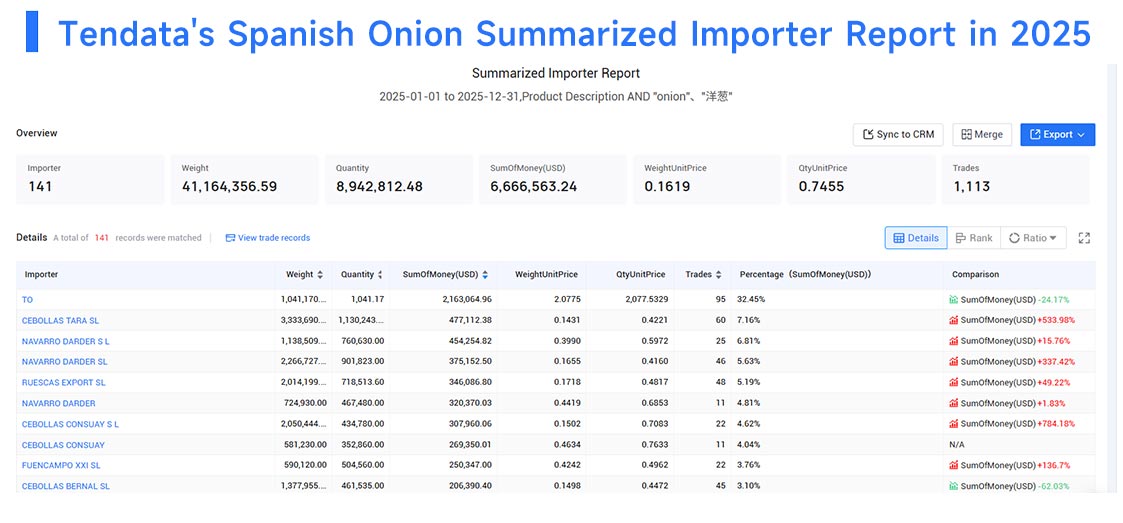Viewport: 1123px width, 523px height.
Task: Click QtyUnitPrice value 0.7455
Action: pos(821,187)
